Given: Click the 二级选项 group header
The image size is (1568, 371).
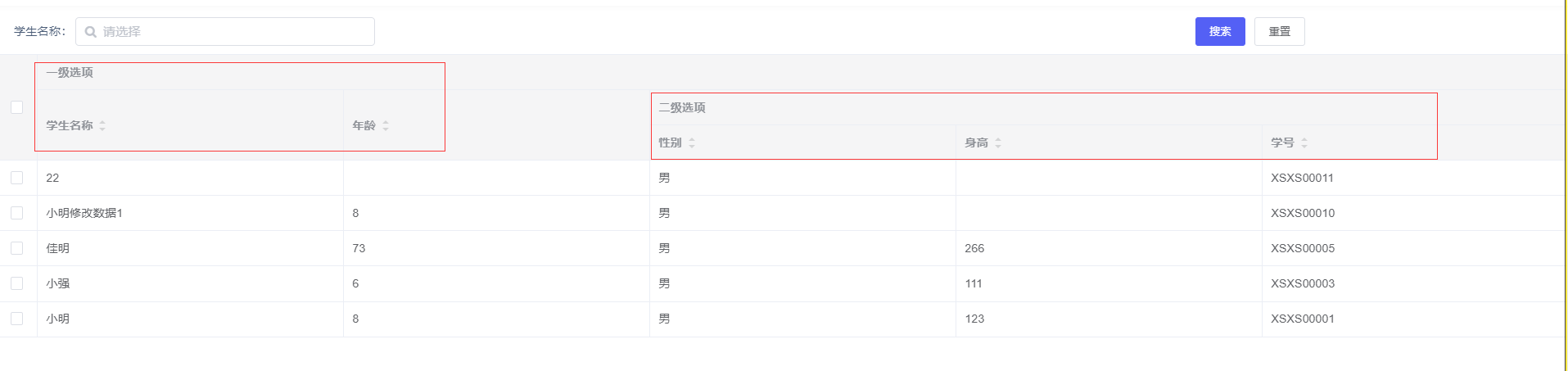Looking at the screenshot, I should coord(682,108).
